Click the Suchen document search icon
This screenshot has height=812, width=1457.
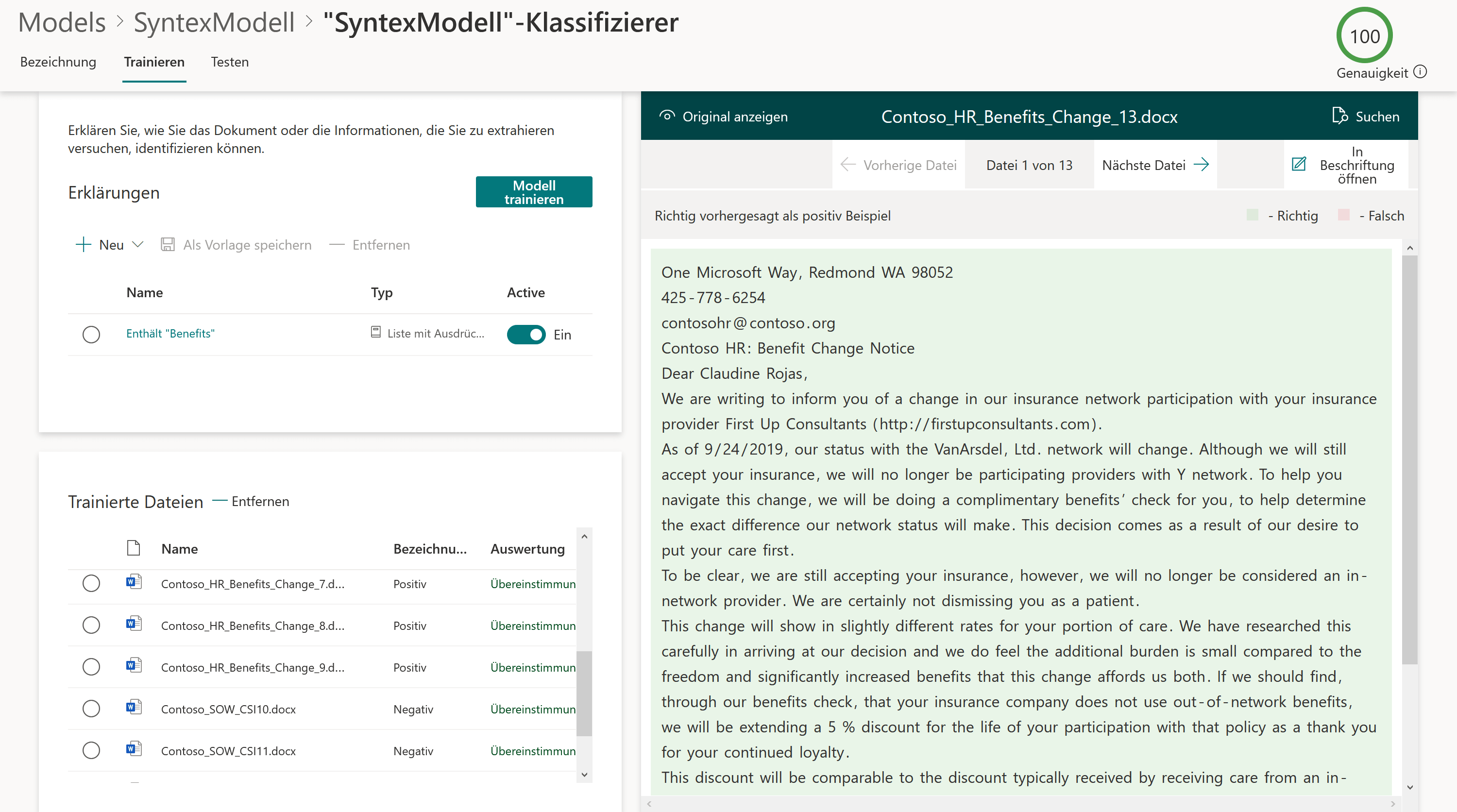pos(1339,116)
